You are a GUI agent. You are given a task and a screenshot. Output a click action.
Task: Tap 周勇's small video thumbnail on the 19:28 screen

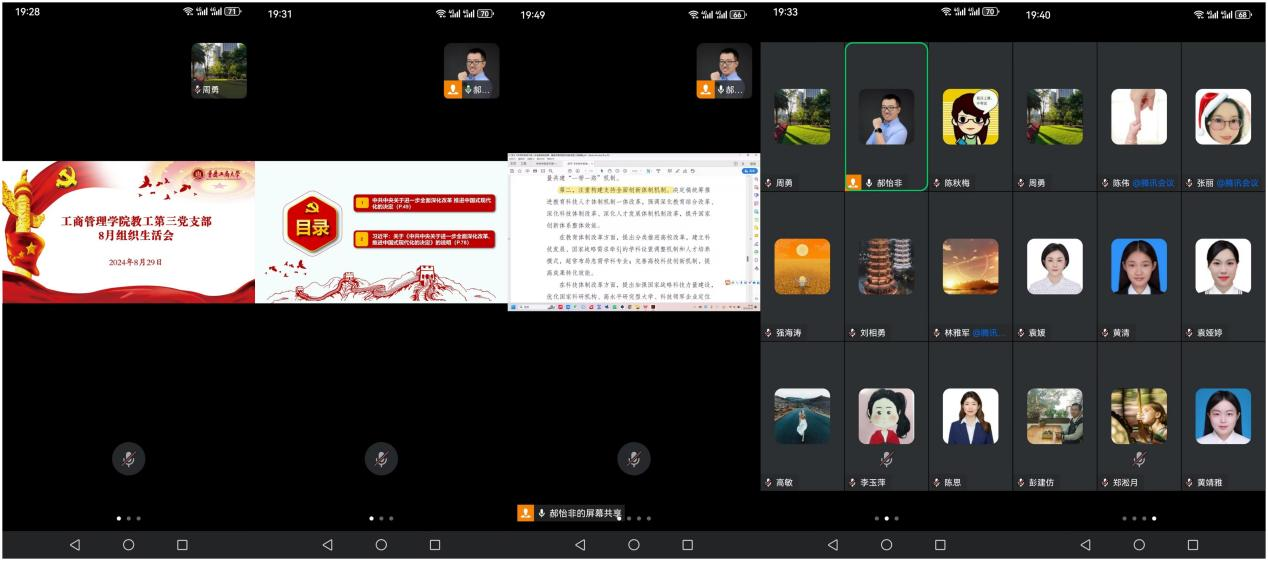coord(219,70)
